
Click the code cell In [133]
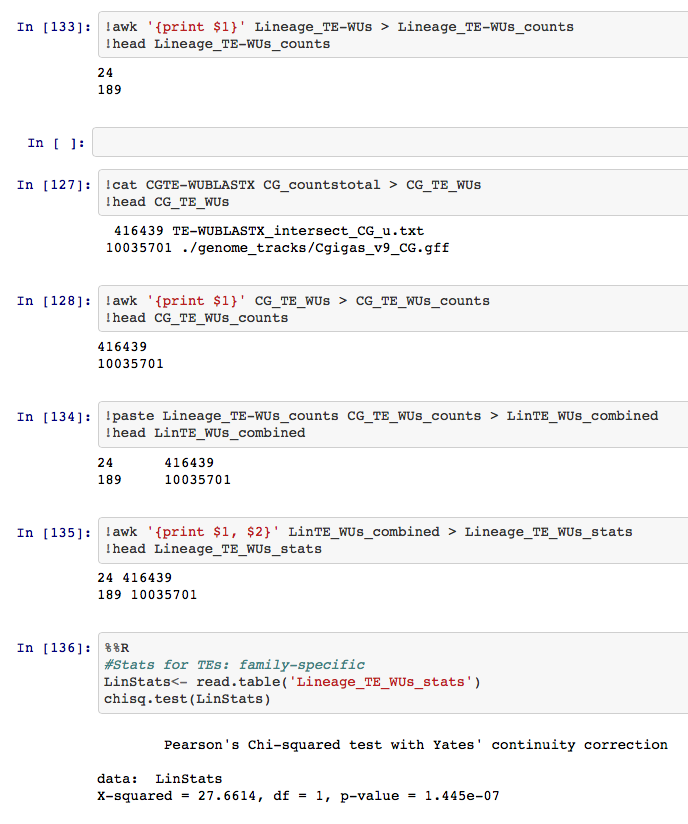[393, 35]
